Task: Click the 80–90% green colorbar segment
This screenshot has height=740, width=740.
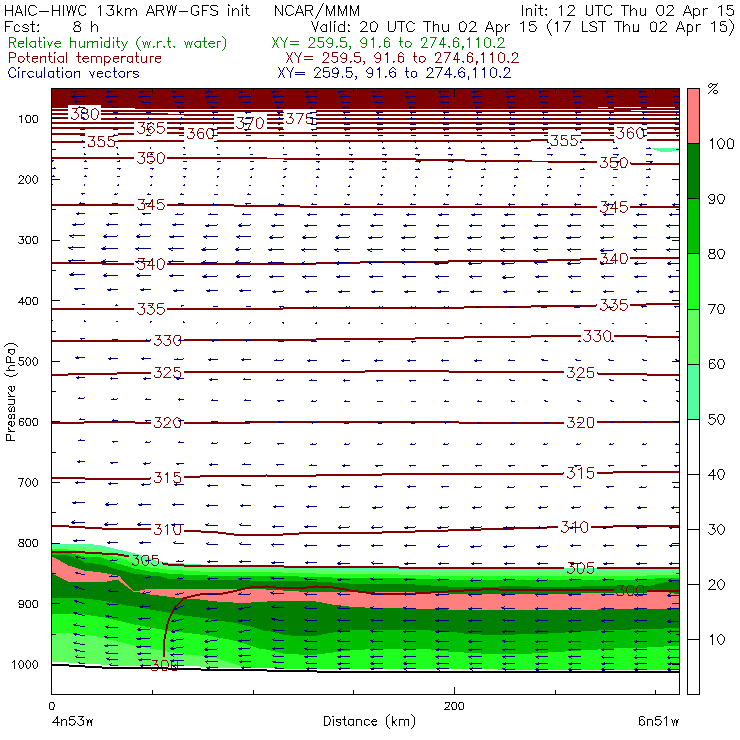Action: point(693,226)
